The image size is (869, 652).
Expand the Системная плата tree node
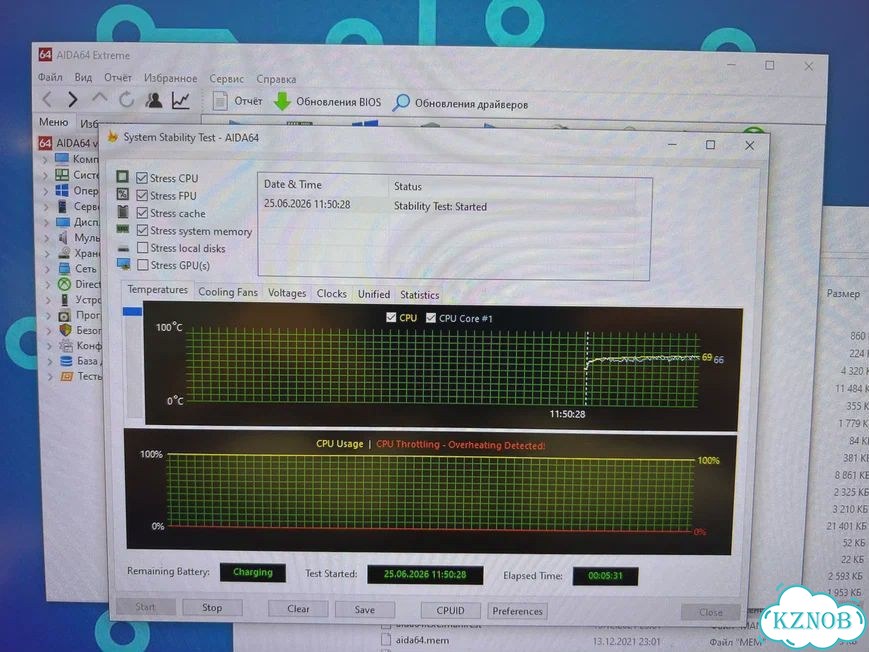pos(45,175)
